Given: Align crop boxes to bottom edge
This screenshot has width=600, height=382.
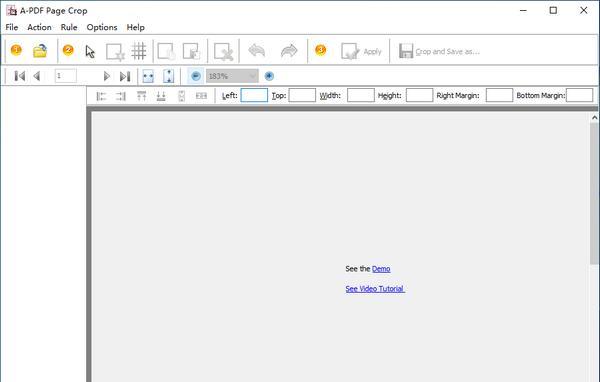Looking at the screenshot, I should click(x=161, y=96).
